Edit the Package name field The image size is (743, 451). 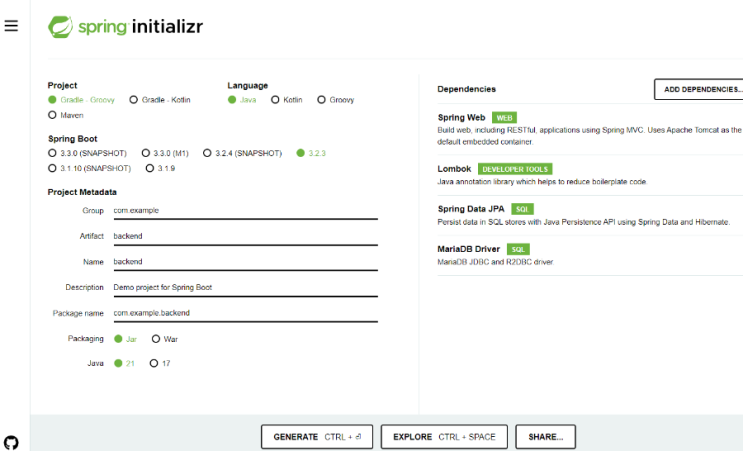(x=245, y=313)
